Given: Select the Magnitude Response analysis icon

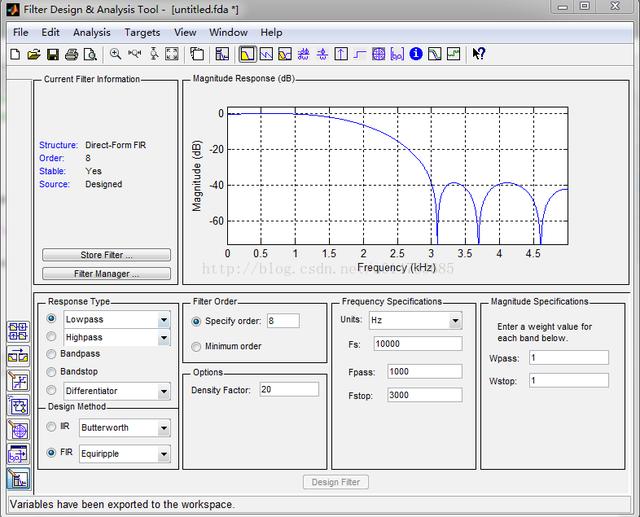Looking at the screenshot, I should (x=247, y=54).
